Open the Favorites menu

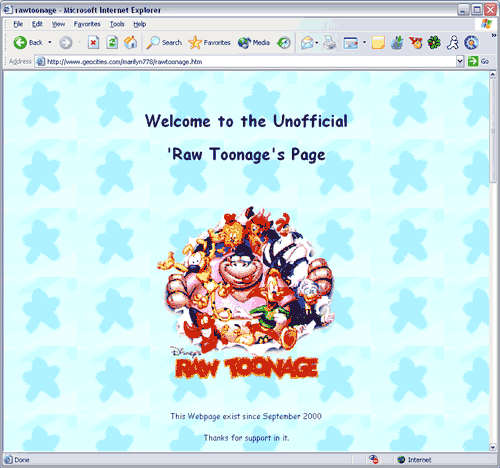[x=87, y=24]
